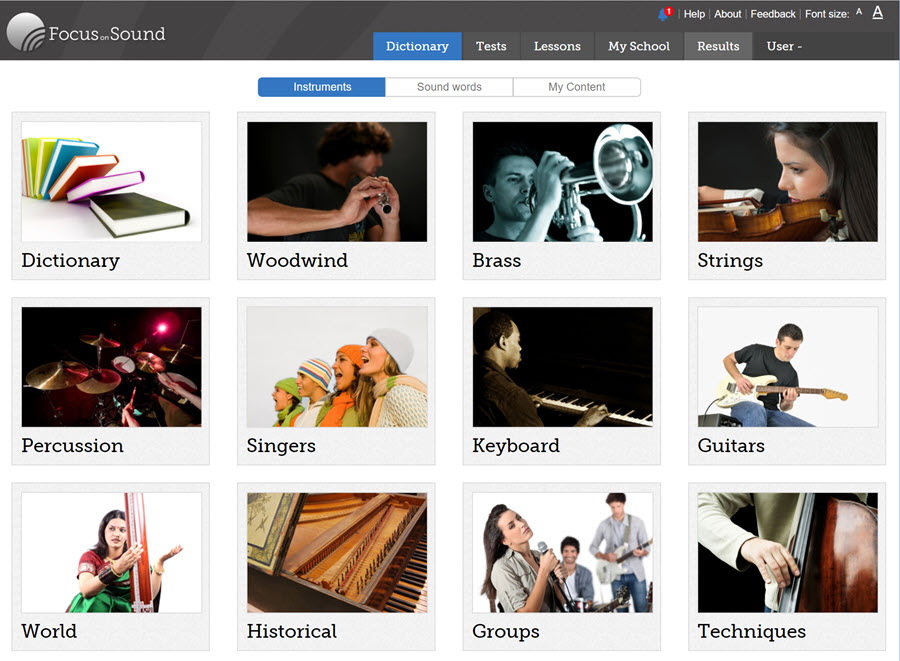Select the smaller font size A
The image size is (900, 661).
[859, 12]
